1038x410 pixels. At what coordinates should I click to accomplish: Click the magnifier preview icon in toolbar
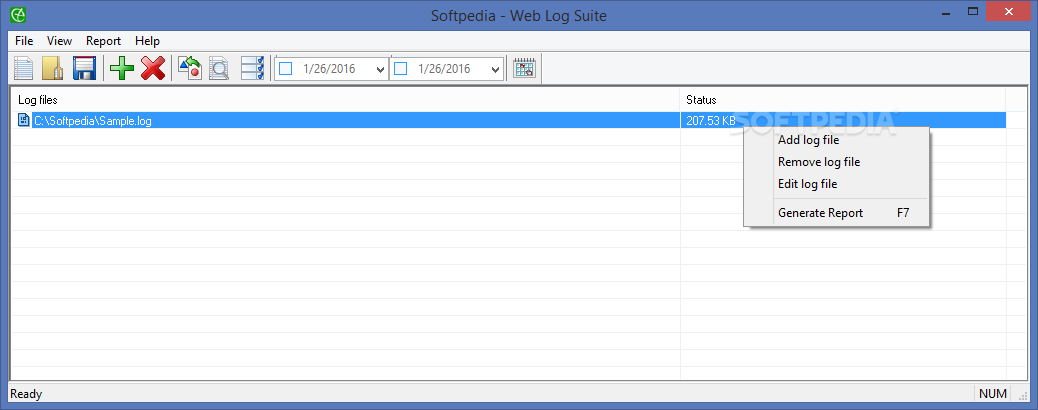(x=219, y=68)
